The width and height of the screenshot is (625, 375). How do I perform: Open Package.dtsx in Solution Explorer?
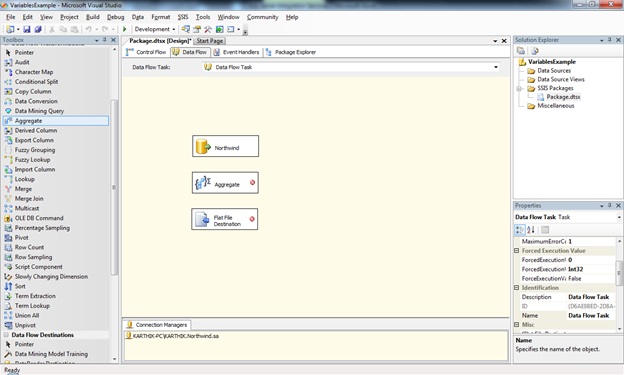tap(563, 97)
